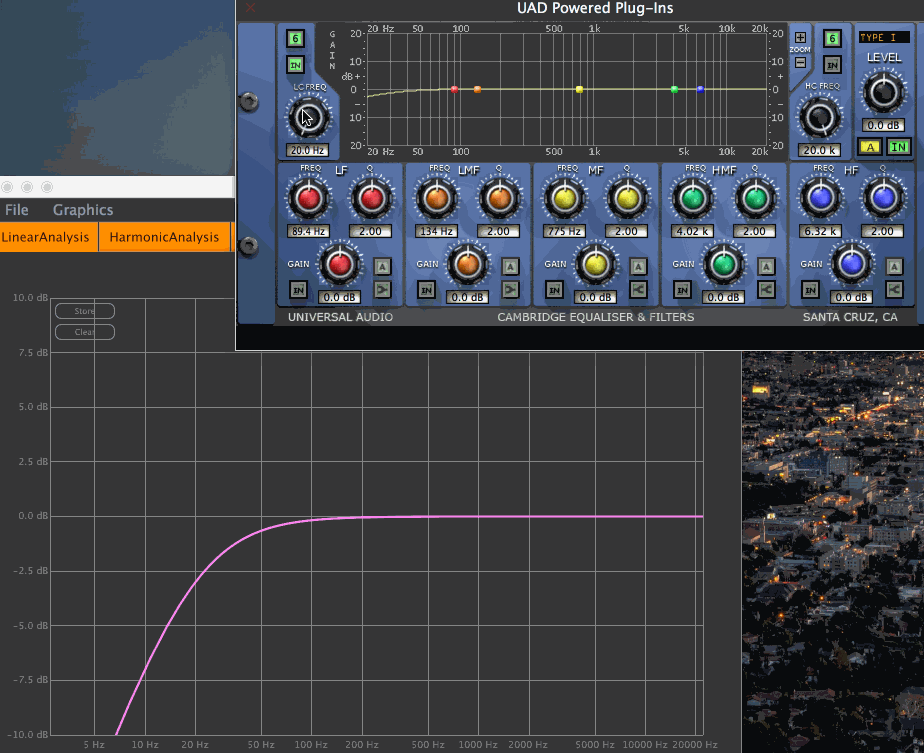Screen dimensions: 924x753
Task: Open the Graphics menu
Action: click(x=83, y=210)
